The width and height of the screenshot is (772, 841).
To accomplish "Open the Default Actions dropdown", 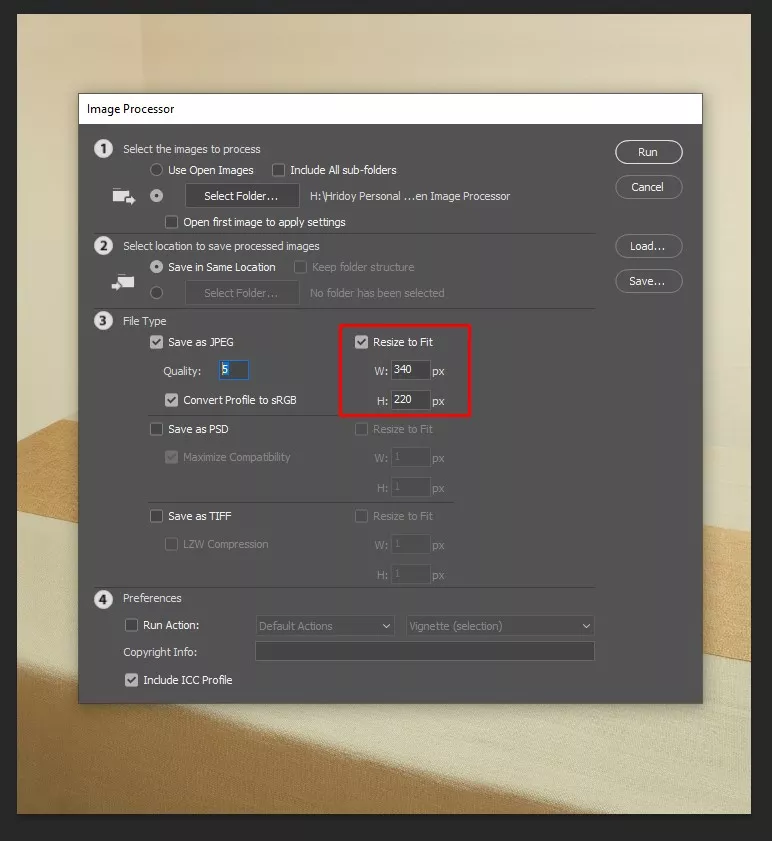I will (325, 626).
